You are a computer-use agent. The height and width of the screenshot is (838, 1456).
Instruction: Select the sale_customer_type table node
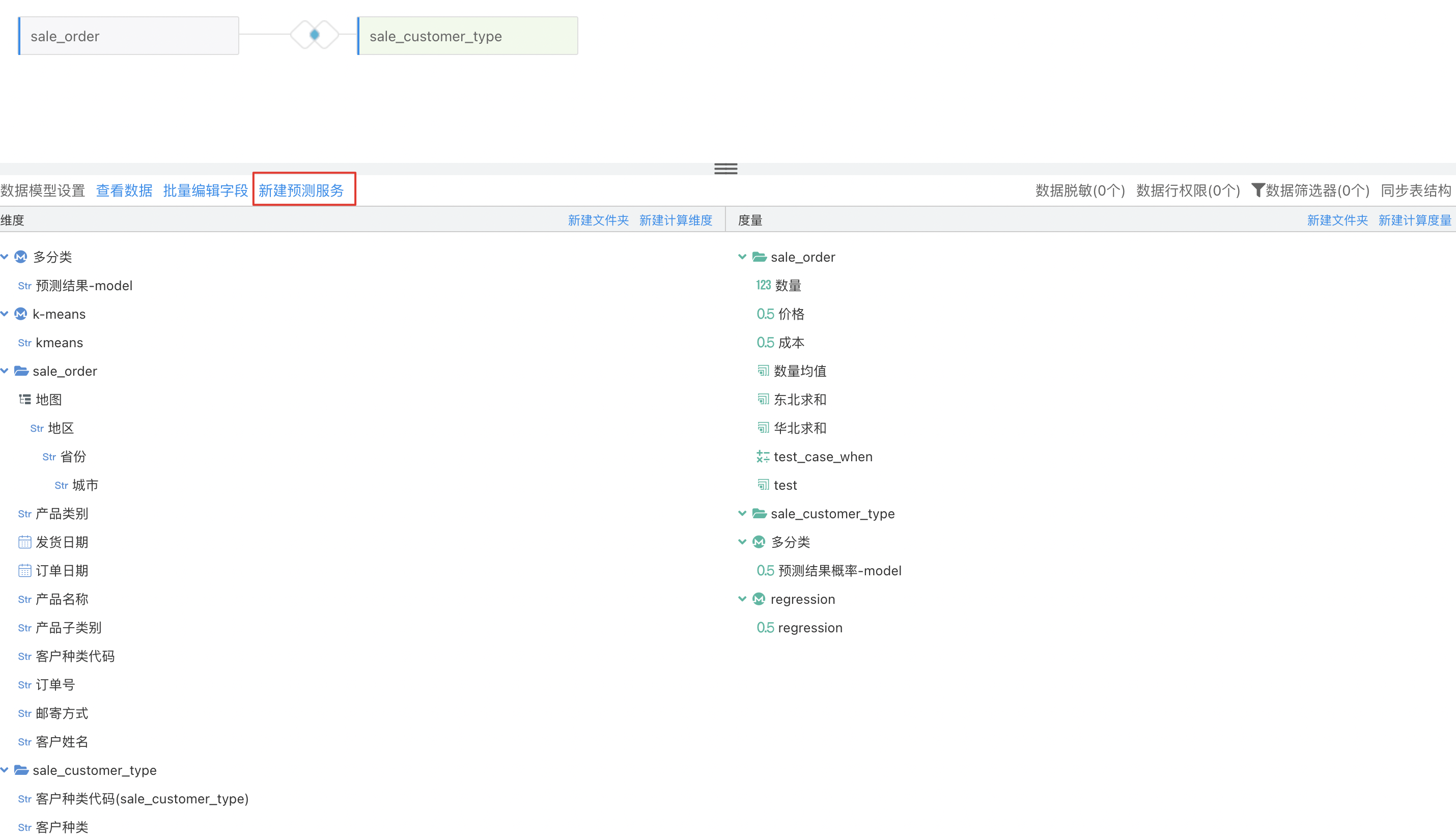tap(467, 36)
